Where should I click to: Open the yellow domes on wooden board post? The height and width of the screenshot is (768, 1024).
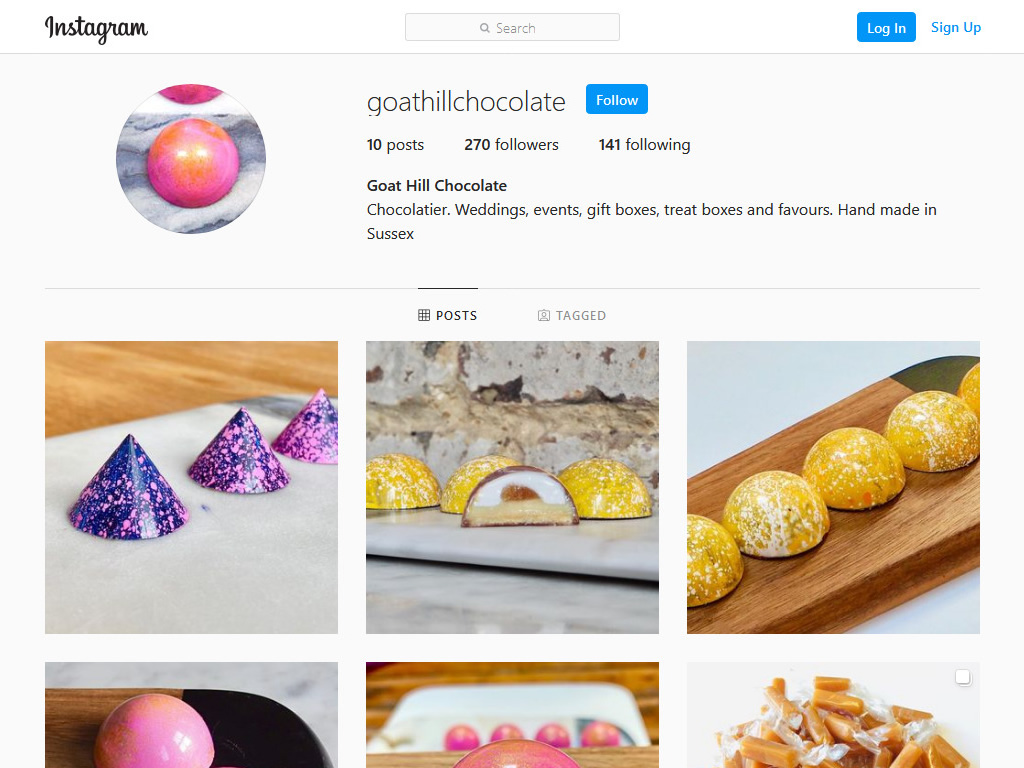coord(833,487)
